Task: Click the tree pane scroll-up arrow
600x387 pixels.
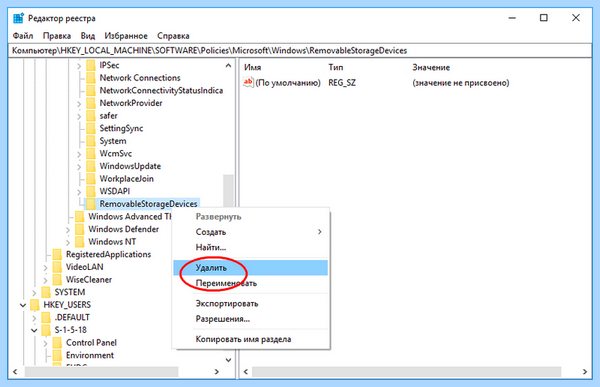Action: pyautogui.click(x=228, y=66)
